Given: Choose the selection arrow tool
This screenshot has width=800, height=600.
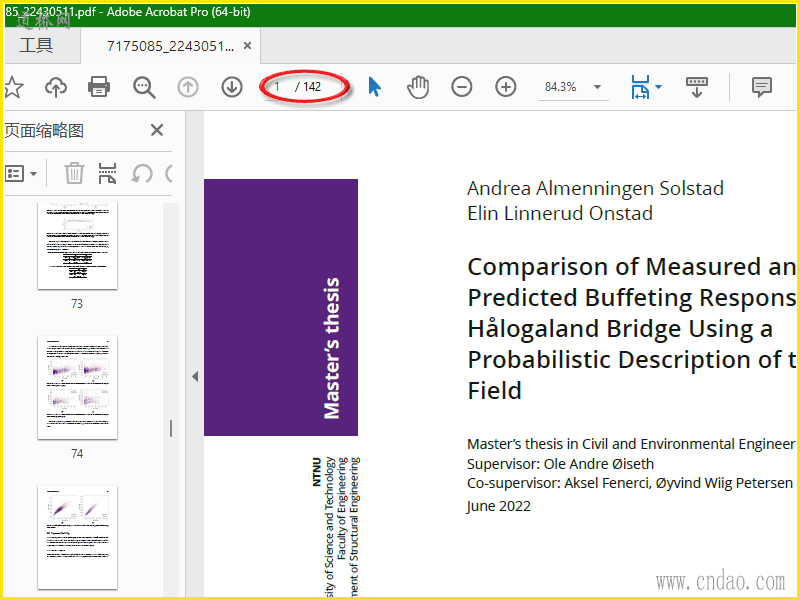Looking at the screenshot, I should pyautogui.click(x=374, y=87).
